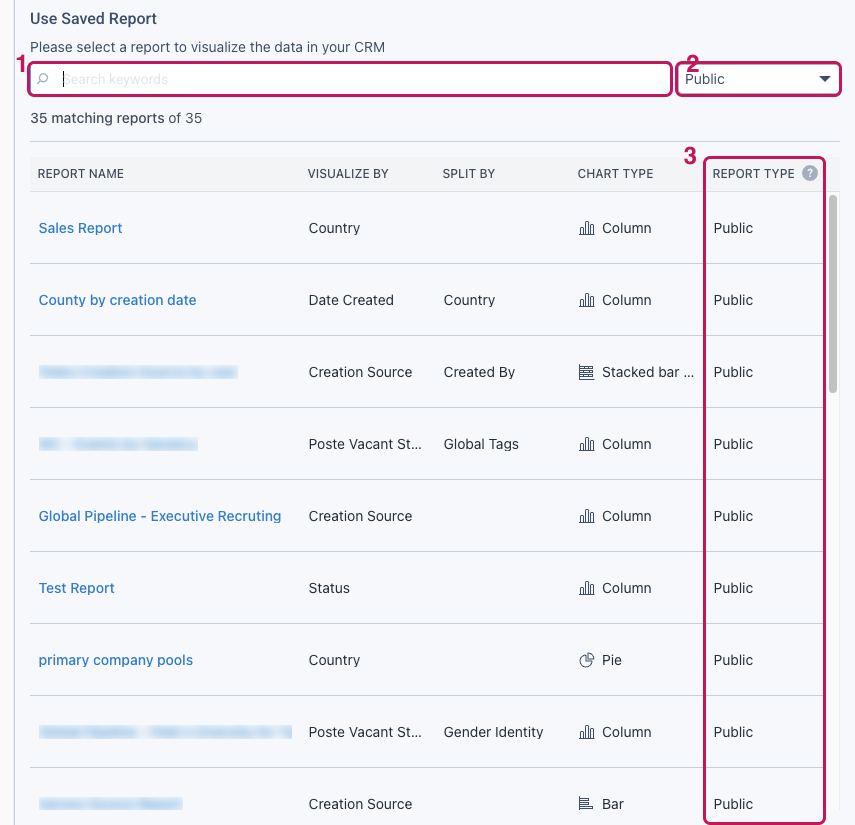Open blurred report with Bar chart type

tap(111, 804)
